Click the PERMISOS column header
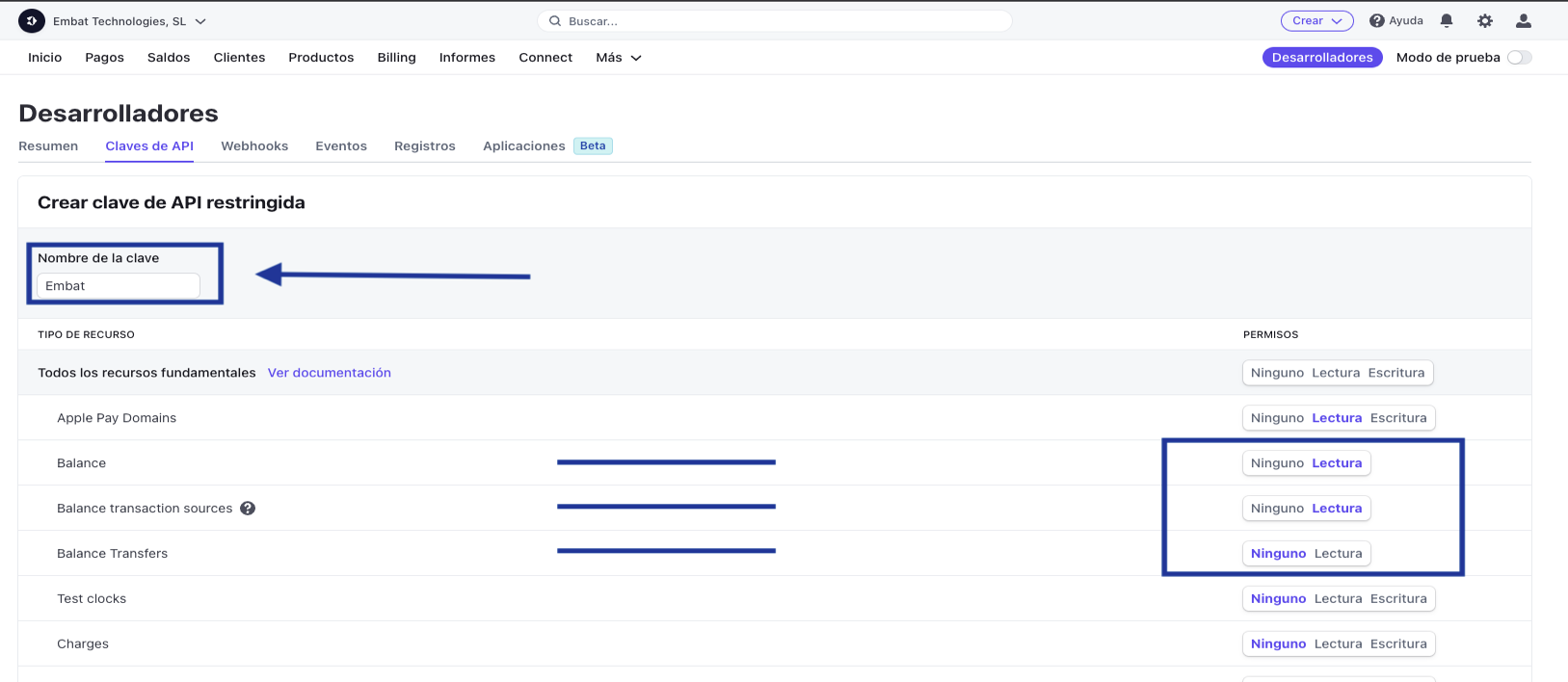The image size is (1568, 682). [x=1270, y=335]
